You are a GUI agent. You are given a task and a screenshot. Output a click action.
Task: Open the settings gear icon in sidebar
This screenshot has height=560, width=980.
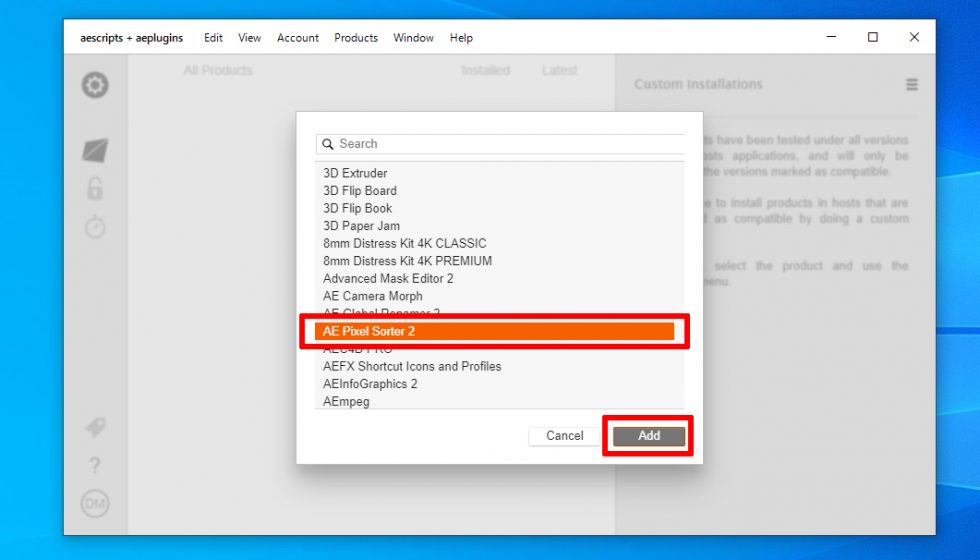click(95, 85)
